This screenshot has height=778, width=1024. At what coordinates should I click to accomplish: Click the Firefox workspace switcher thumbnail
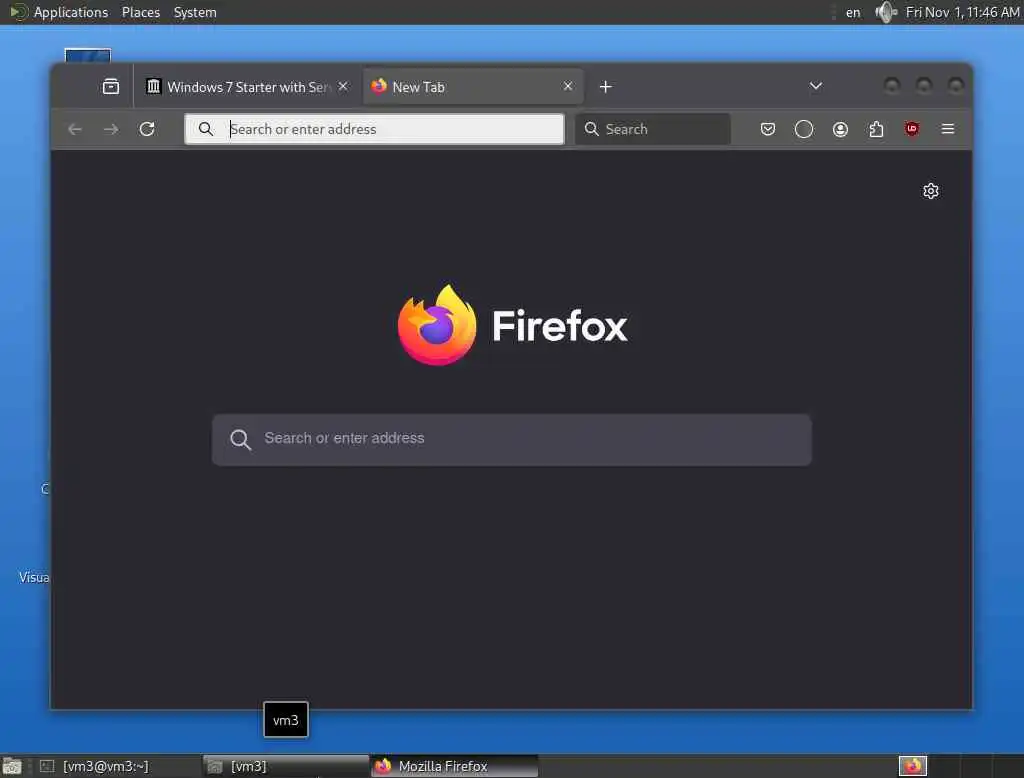[x=912, y=766]
